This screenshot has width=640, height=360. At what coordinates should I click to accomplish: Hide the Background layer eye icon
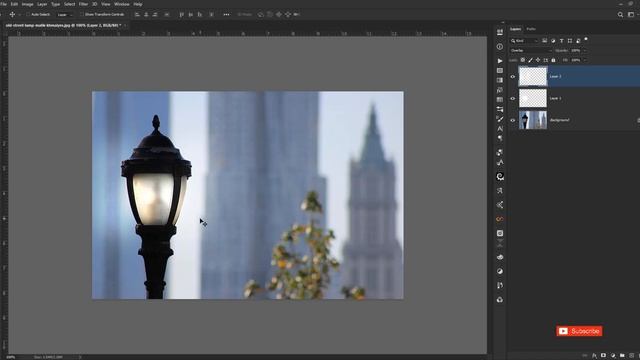coord(513,120)
